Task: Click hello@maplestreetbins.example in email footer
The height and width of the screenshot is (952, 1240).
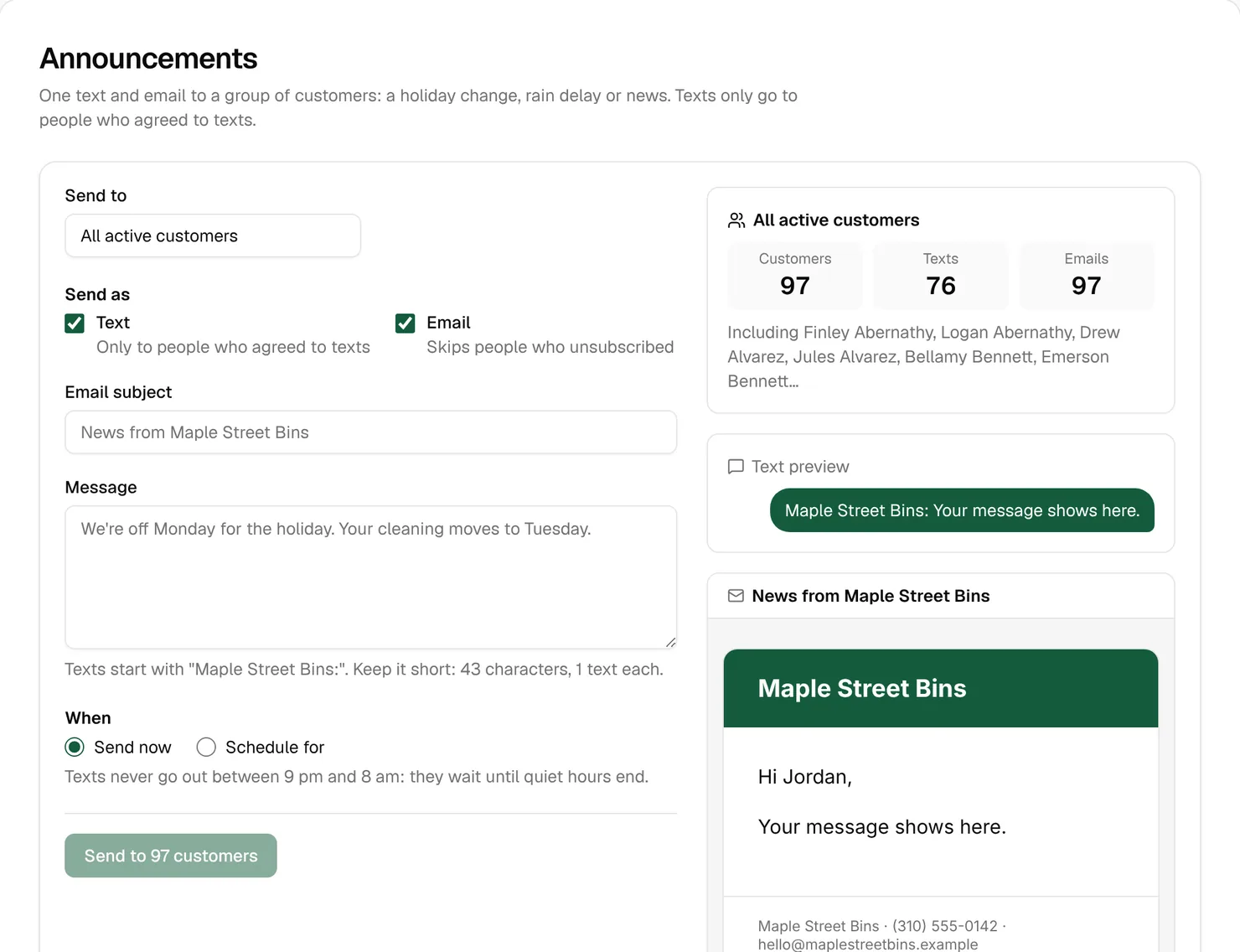Action: click(x=868, y=944)
